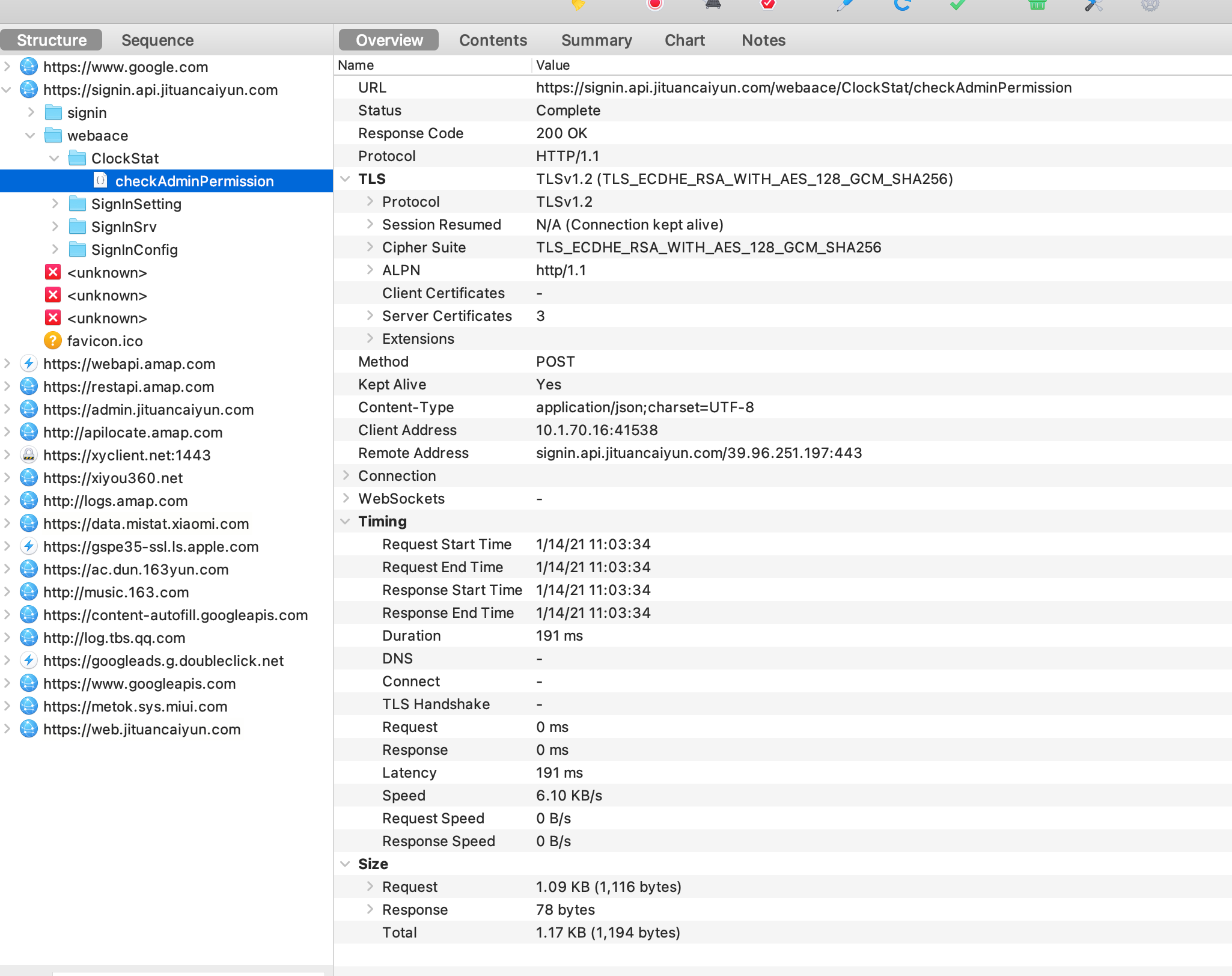Toggle breakpoints with the red hexagon icon

(x=767, y=5)
